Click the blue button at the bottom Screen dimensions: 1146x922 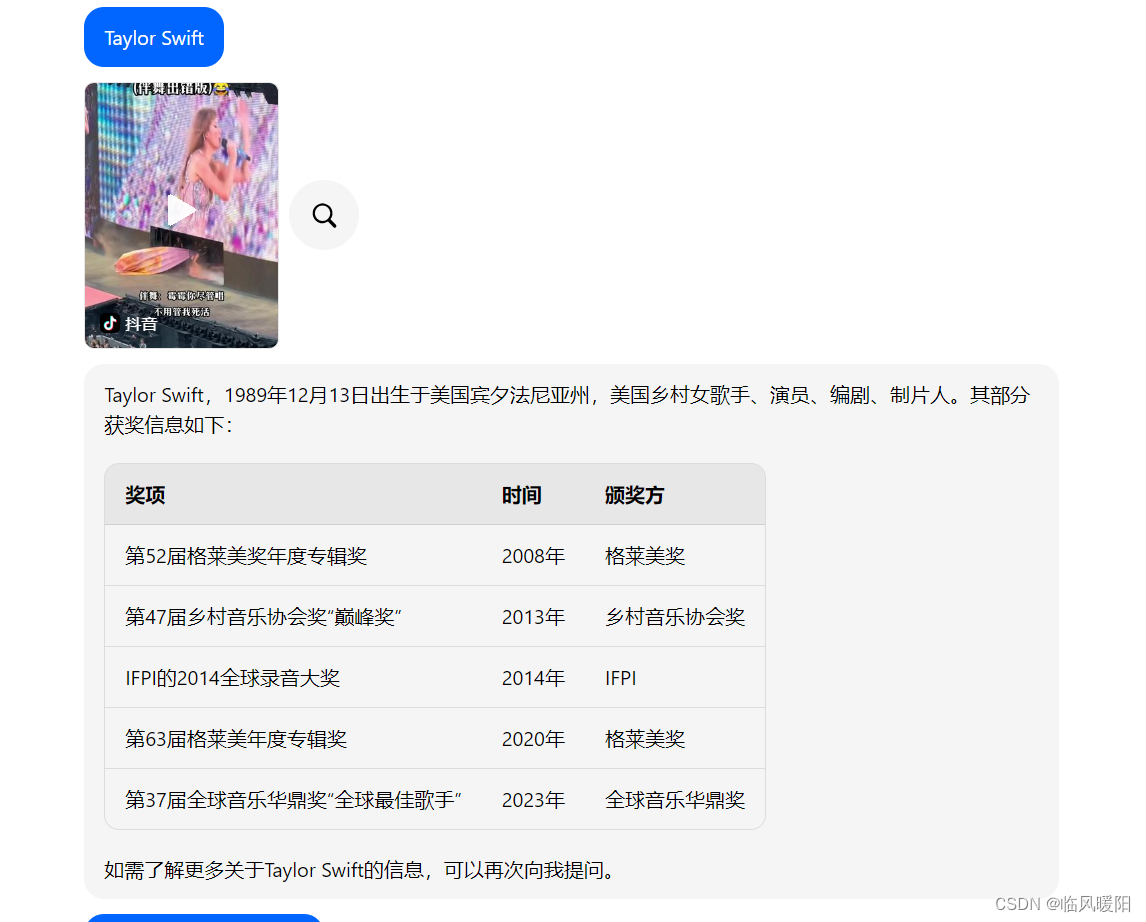pos(203,918)
